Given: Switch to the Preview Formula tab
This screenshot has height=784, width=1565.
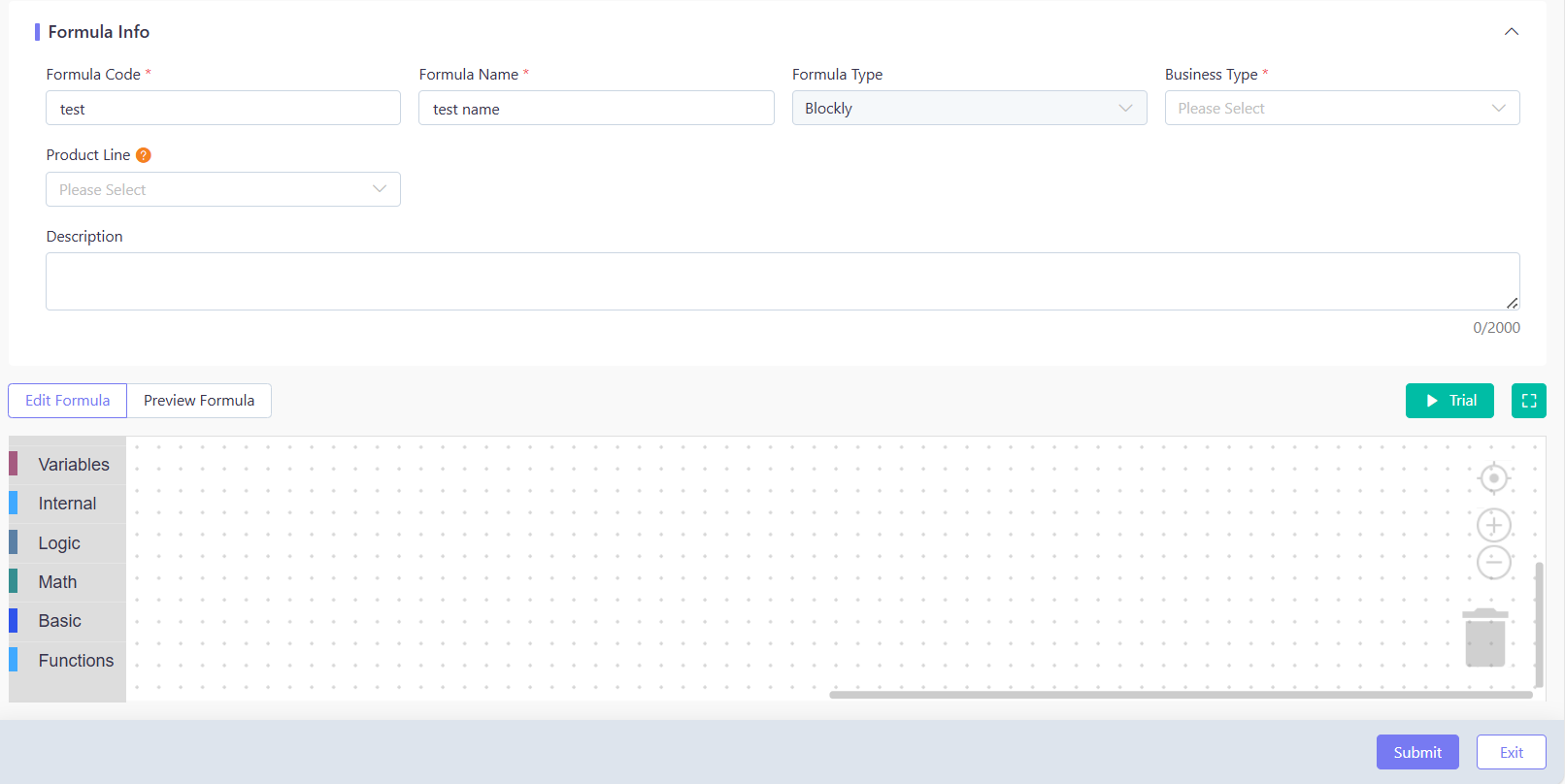Looking at the screenshot, I should coord(199,401).
